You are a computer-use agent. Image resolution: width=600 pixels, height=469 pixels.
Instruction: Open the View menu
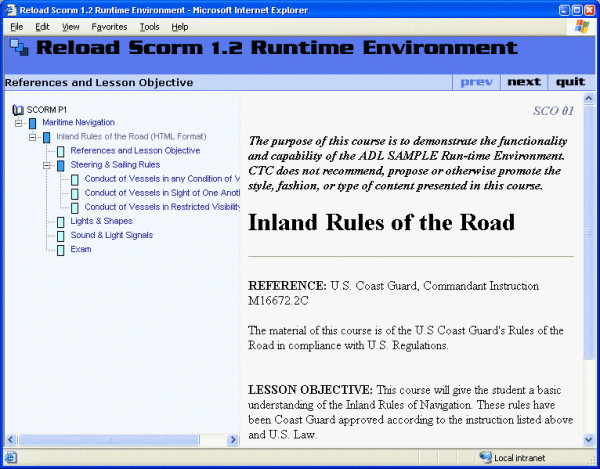(x=70, y=27)
